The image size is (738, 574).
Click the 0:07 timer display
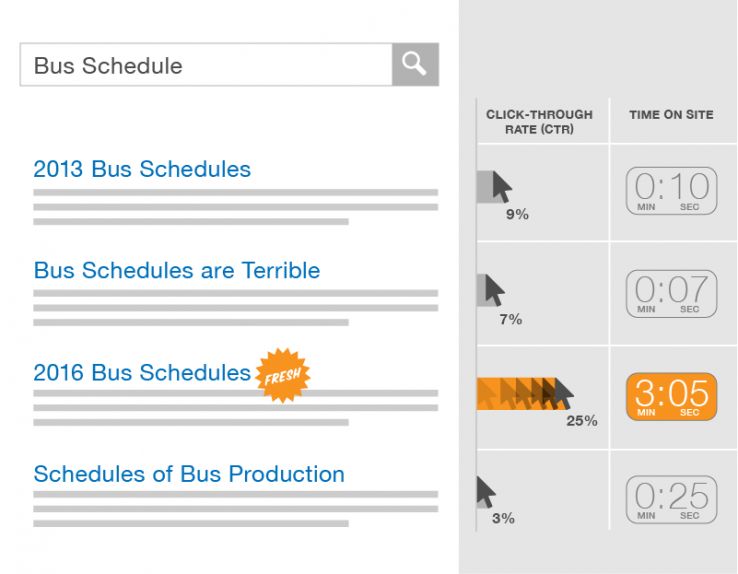click(x=671, y=294)
